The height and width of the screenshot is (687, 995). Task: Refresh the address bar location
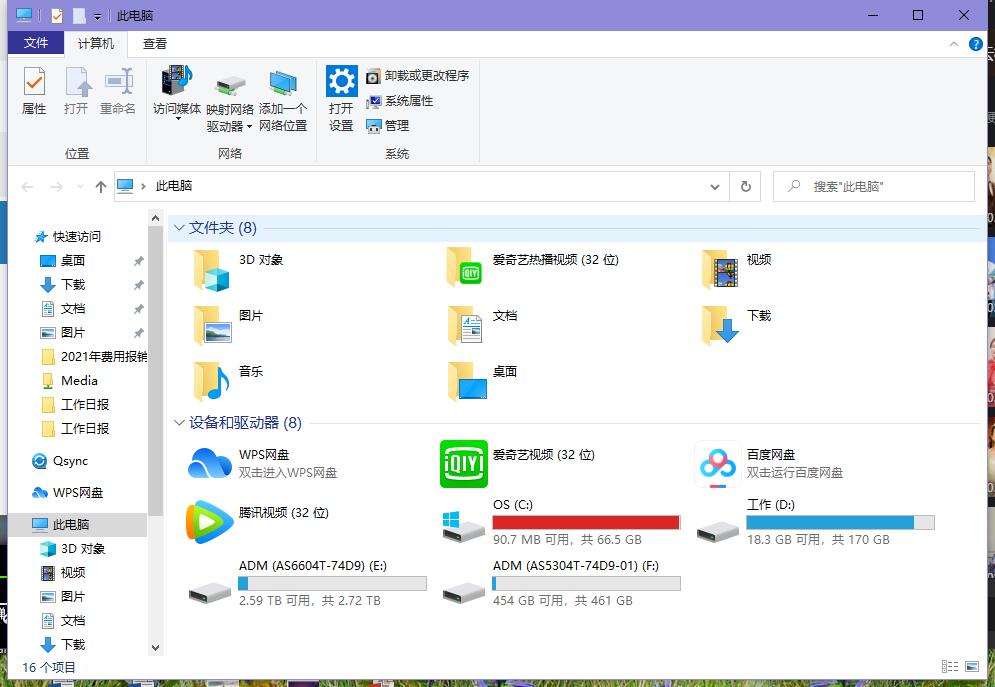746,186
